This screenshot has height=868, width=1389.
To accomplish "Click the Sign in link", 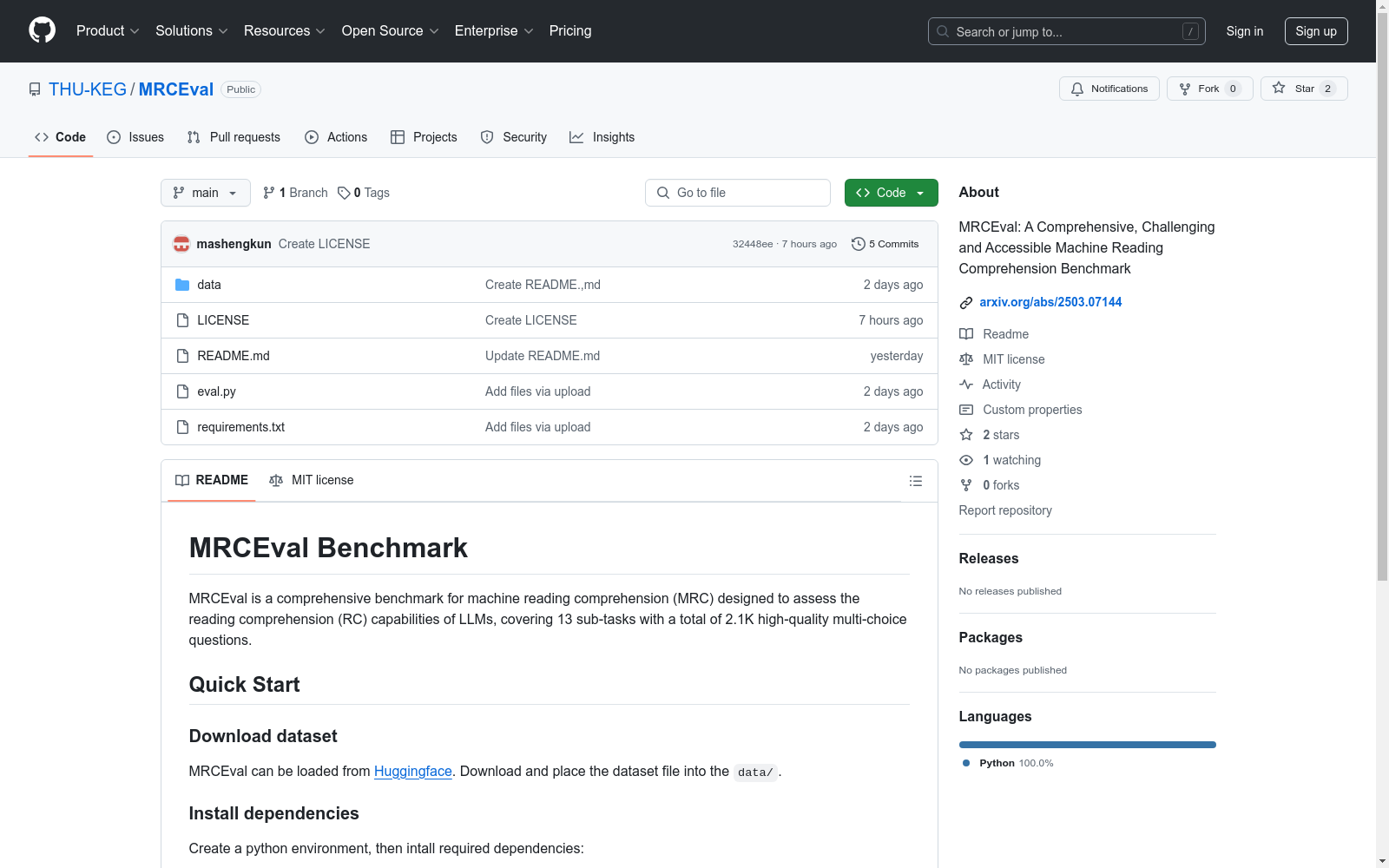I will [x=1245, y=31].
